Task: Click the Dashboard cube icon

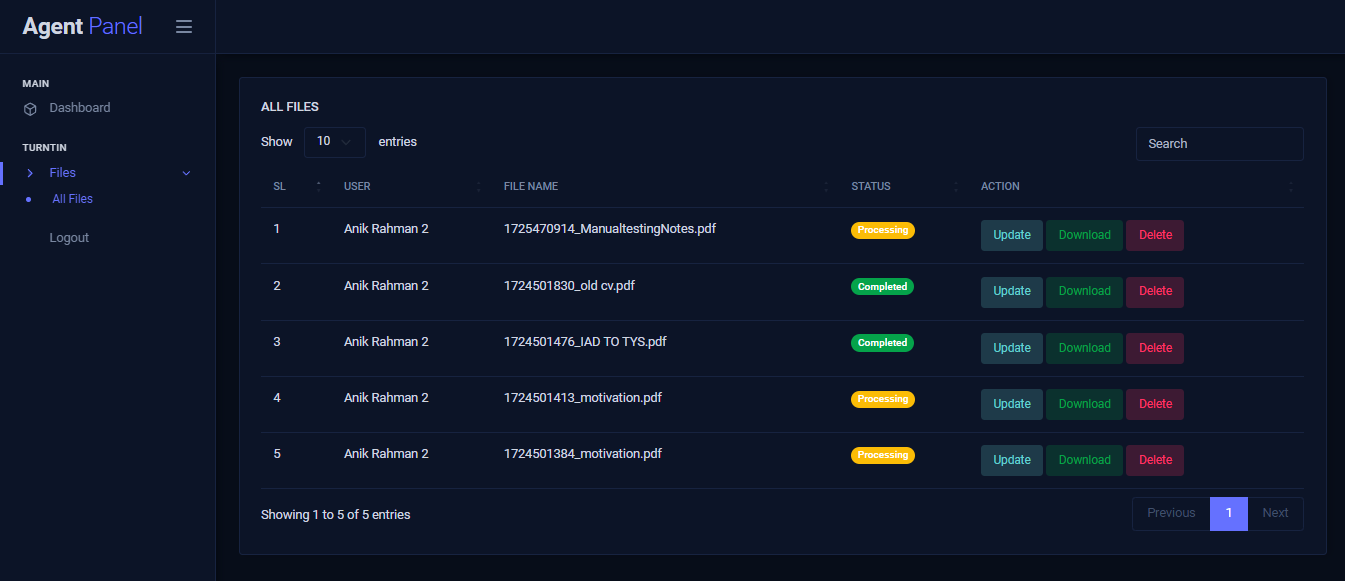Action: 30,108
